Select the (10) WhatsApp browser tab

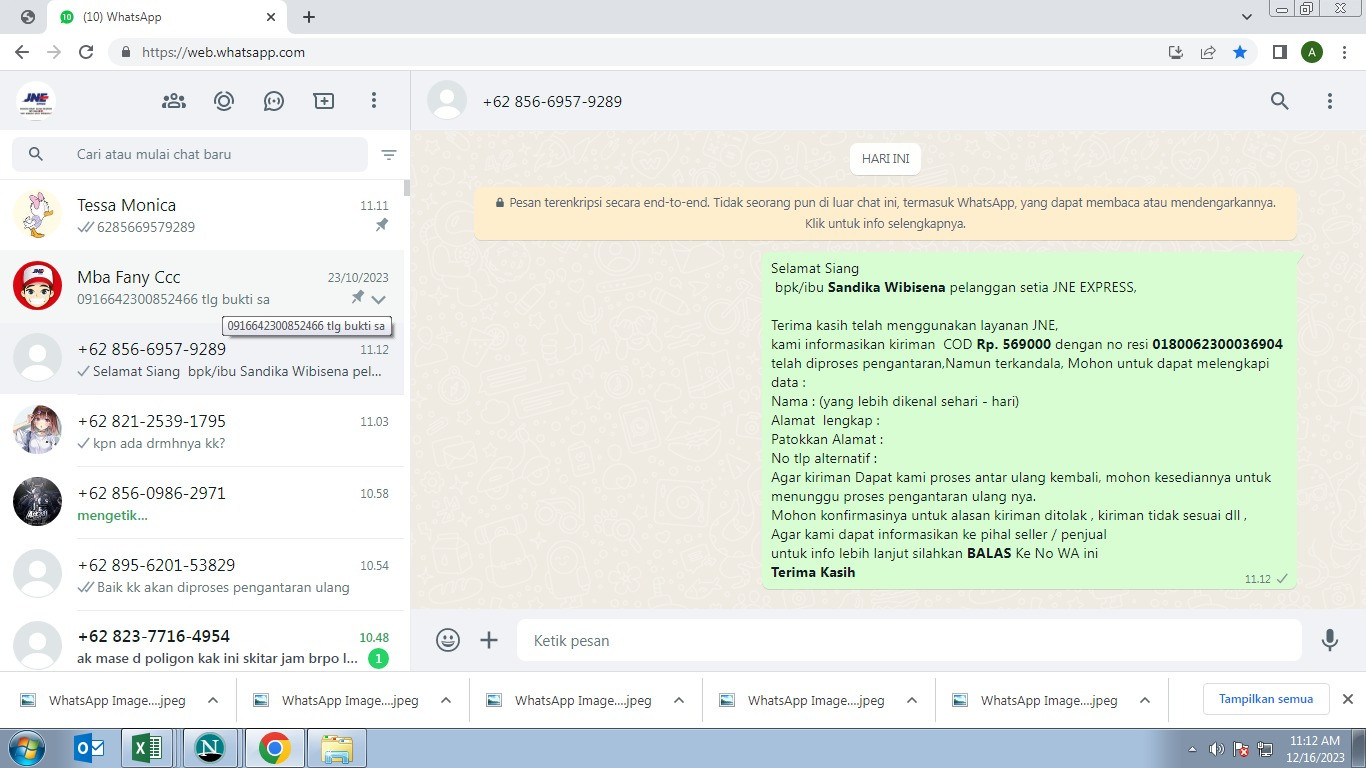(168, 17)
